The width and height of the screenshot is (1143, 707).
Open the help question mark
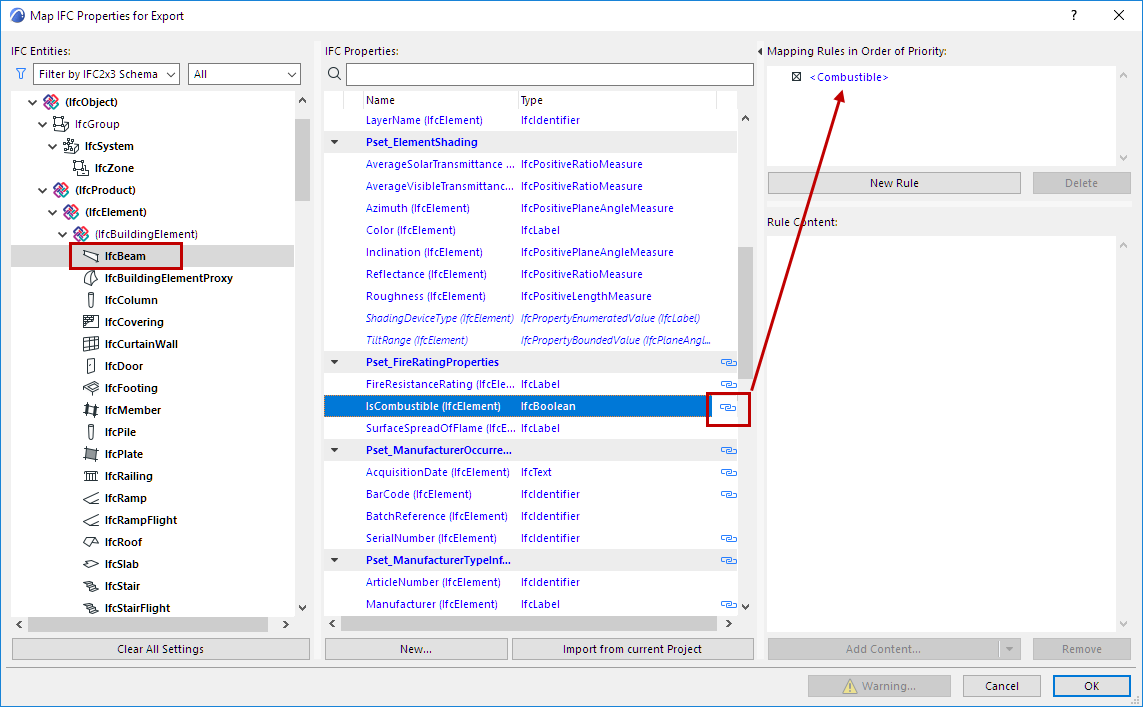[x=1074, y=15]
